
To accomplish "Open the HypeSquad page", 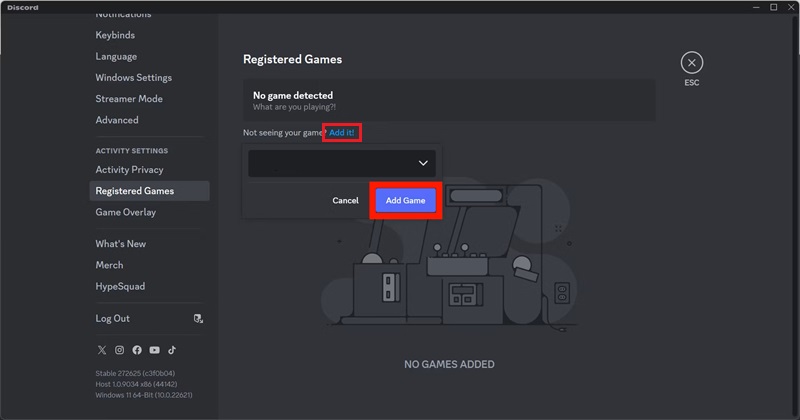I will click(120, 286).
